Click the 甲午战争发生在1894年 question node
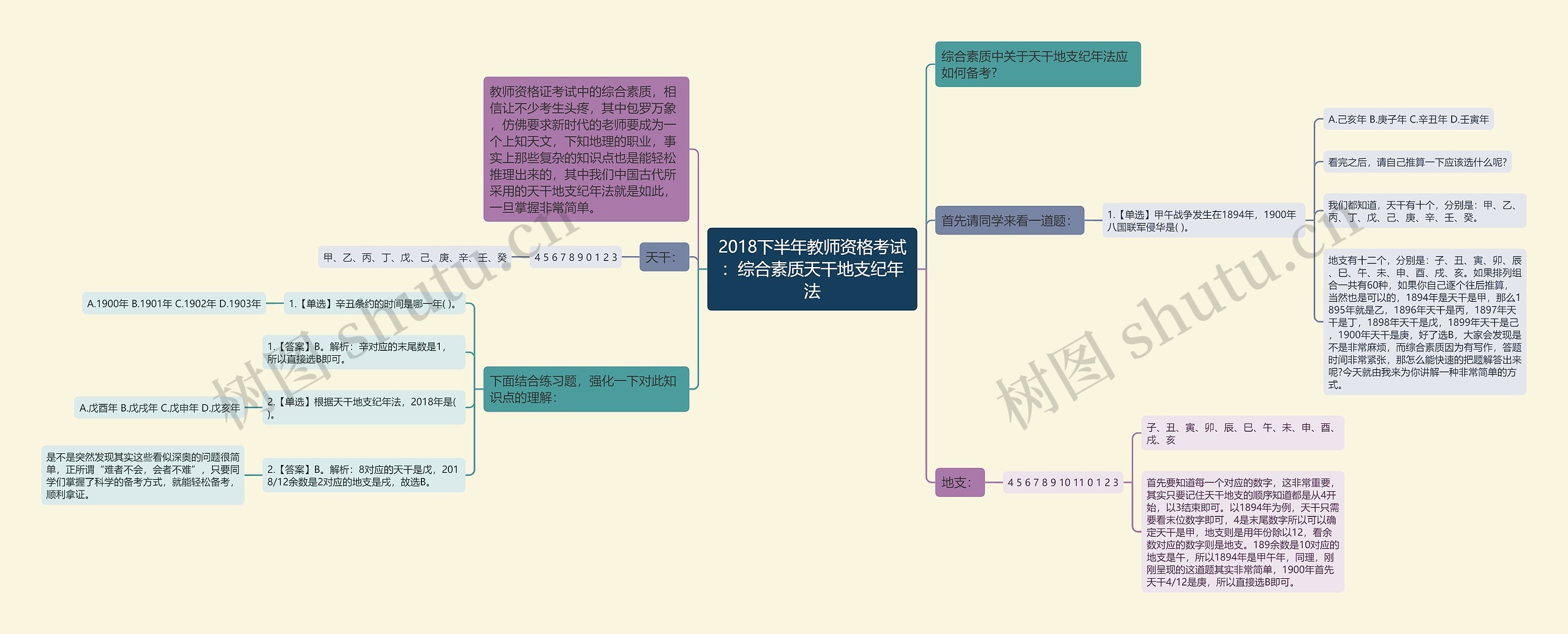This screenshot has width=1568, height=634. coord(1202,221)
